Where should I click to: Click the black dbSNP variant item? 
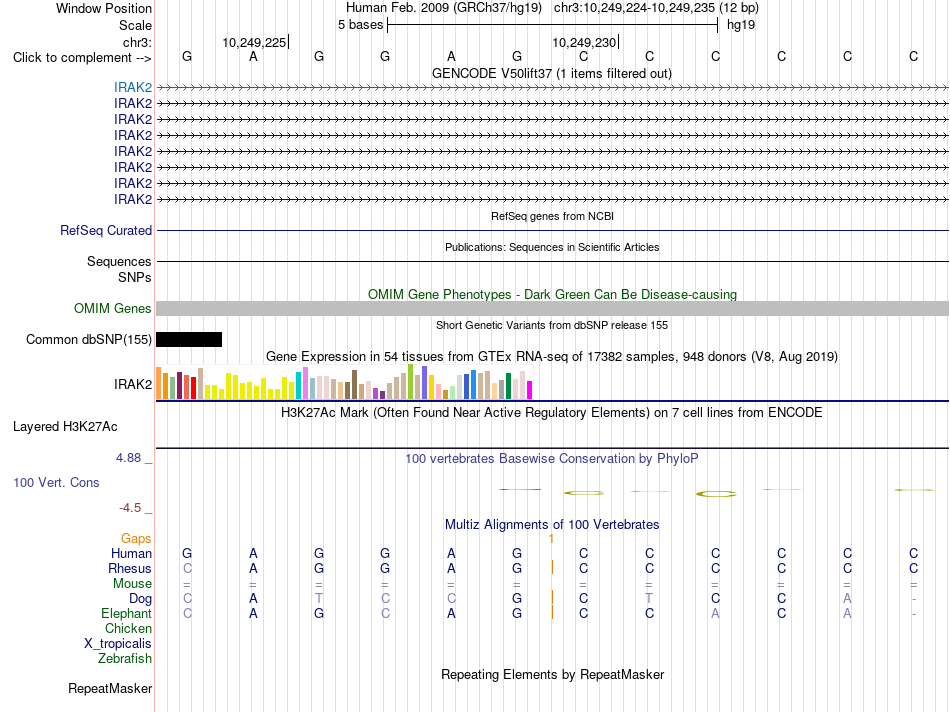[x=189, y=339]
